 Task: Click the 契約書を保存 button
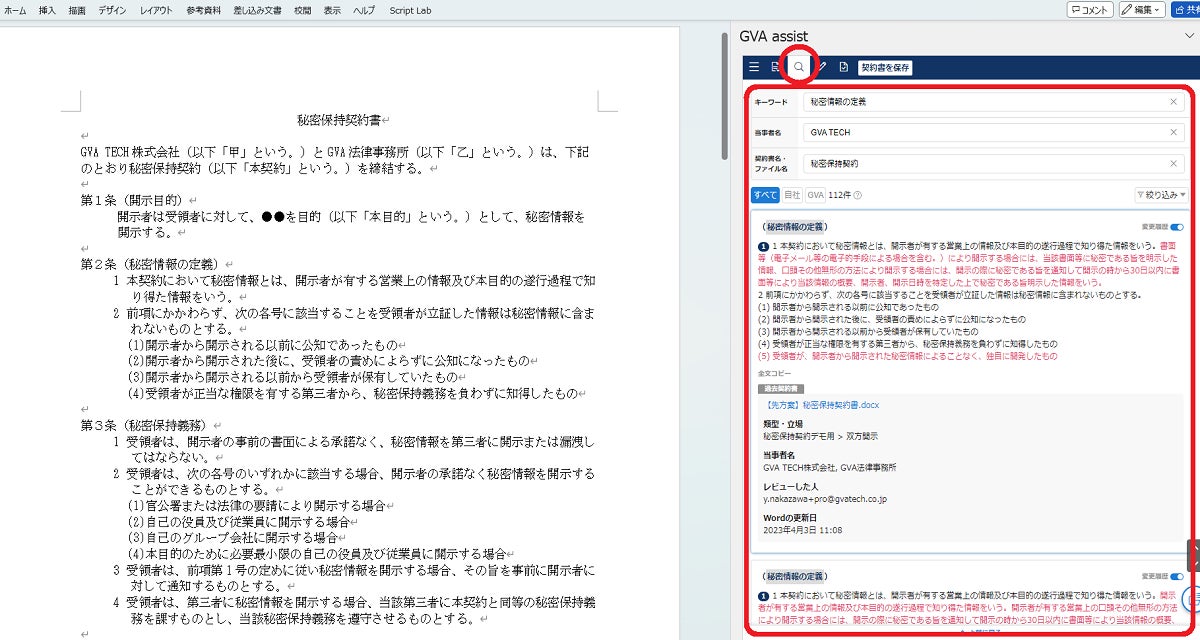(886, 68)
